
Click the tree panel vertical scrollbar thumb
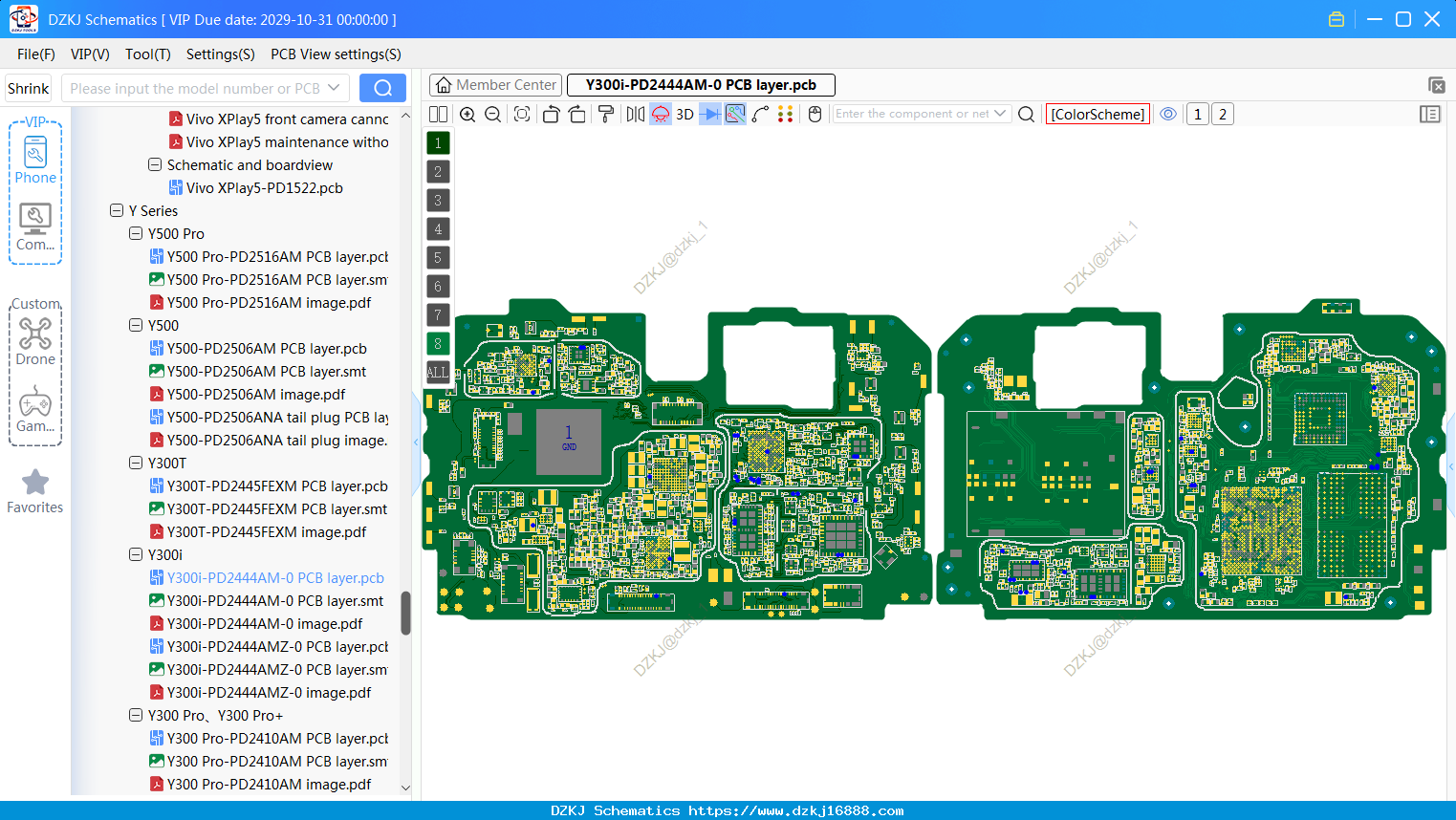tap(405, 613)
